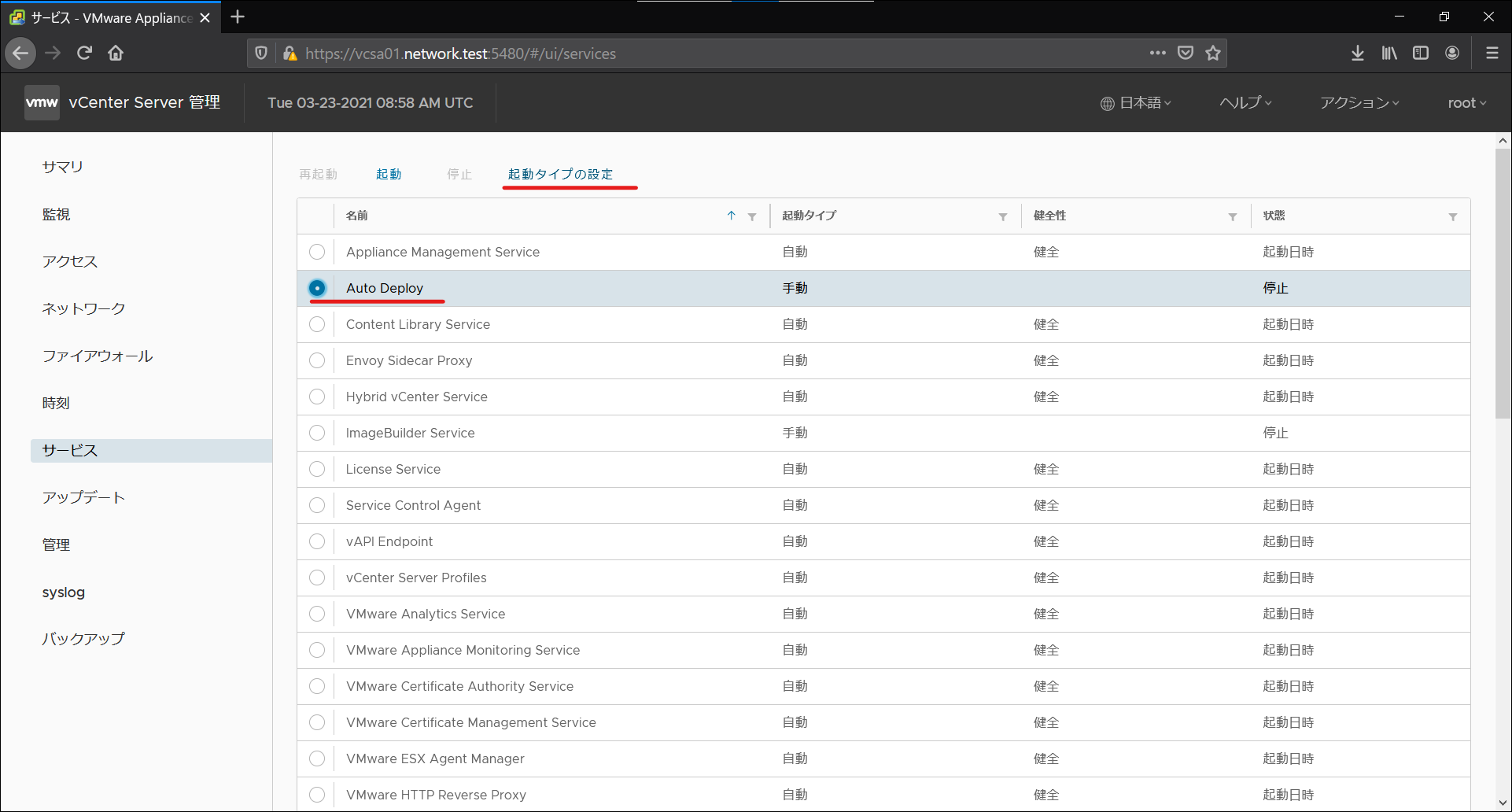This screenshot has width=1512, height=812.
Task: Filter the 健全性 column
Action: (1233, 216)
